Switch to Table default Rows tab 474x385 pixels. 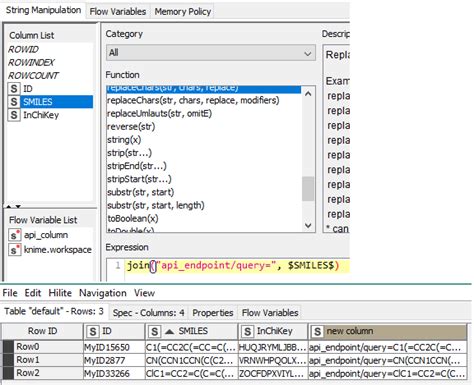tap(54, 312)
